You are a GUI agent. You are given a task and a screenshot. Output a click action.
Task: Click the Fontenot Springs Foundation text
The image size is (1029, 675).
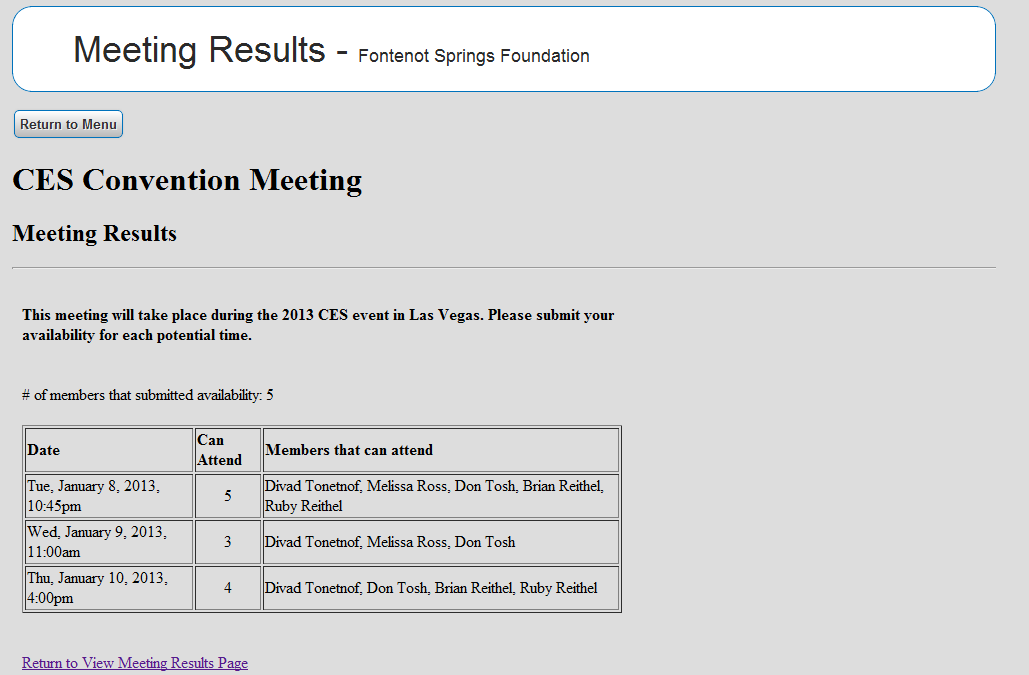coord(473,56)
